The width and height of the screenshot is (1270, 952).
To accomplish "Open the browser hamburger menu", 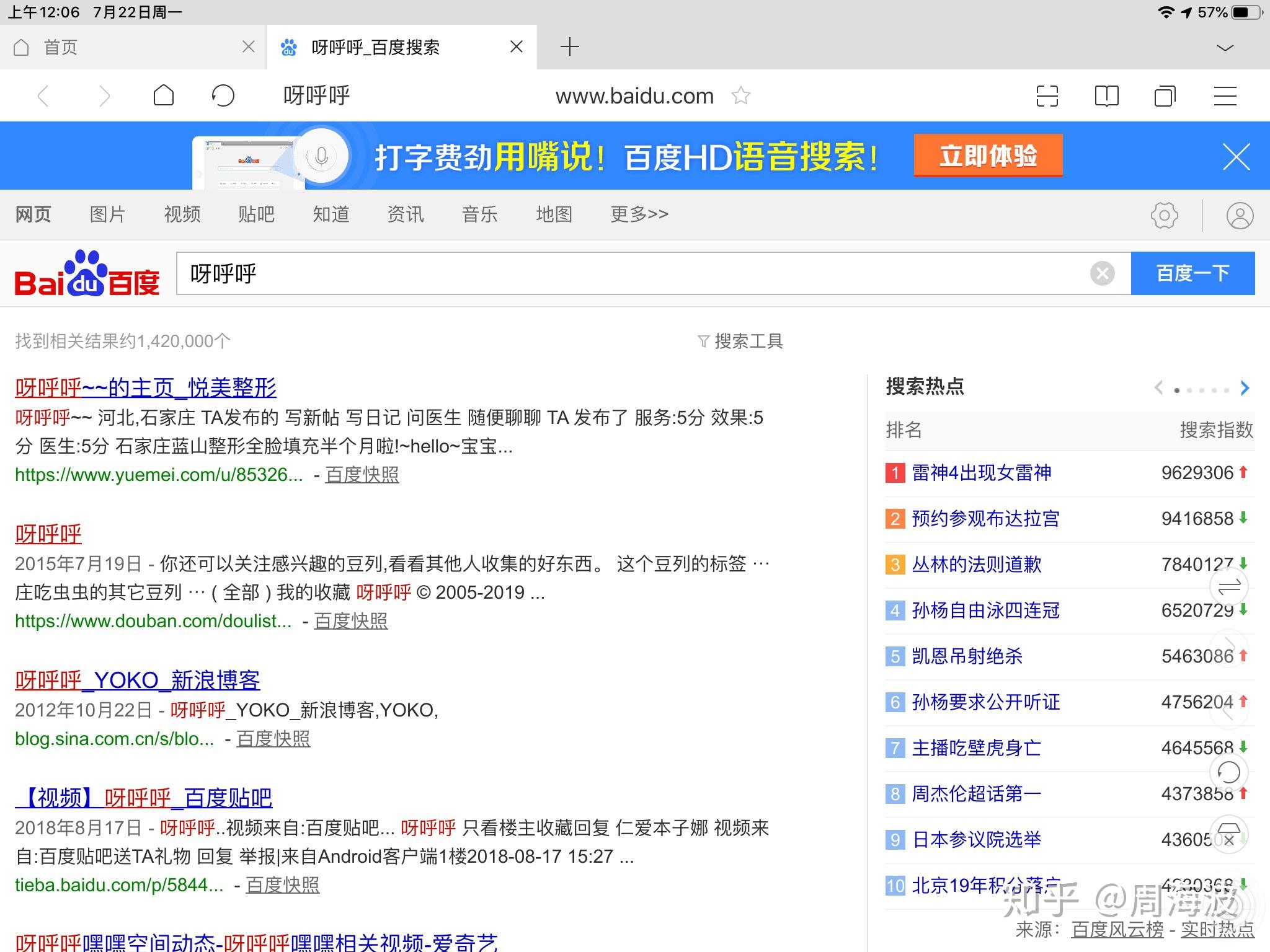I will click(x=1225, y=96).
